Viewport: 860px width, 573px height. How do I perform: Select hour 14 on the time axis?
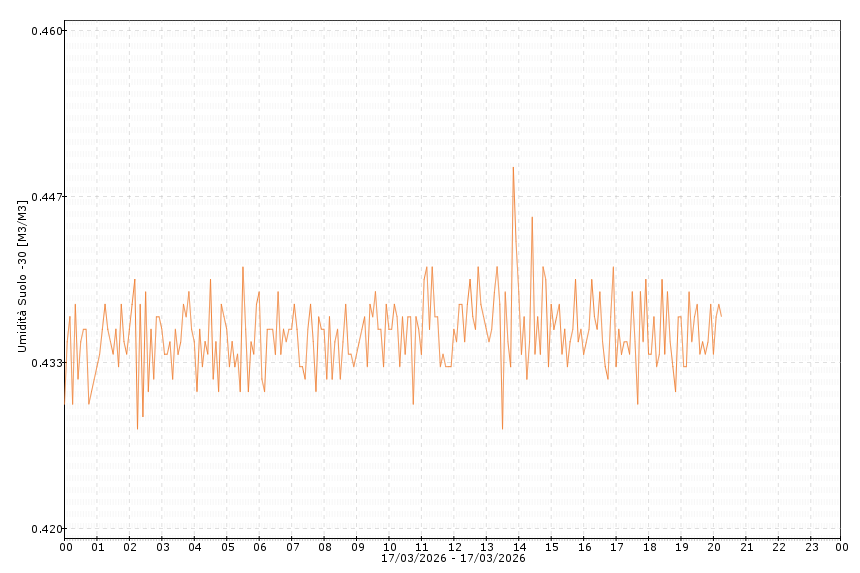click(520, 547)
